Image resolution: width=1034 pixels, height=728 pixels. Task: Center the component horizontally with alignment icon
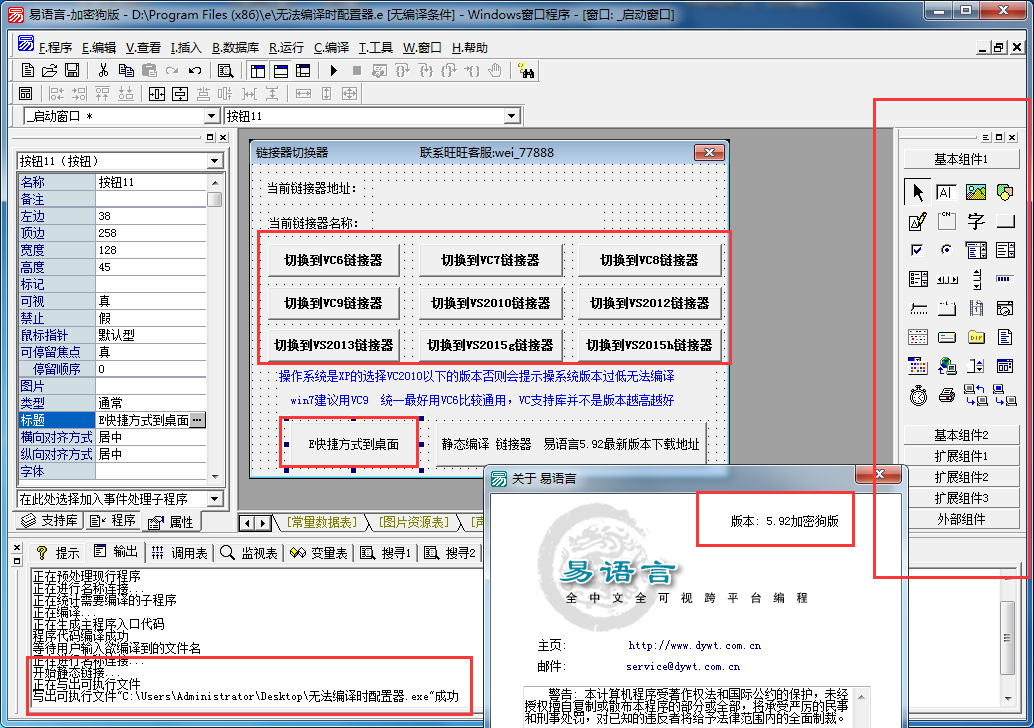[156, 94]
